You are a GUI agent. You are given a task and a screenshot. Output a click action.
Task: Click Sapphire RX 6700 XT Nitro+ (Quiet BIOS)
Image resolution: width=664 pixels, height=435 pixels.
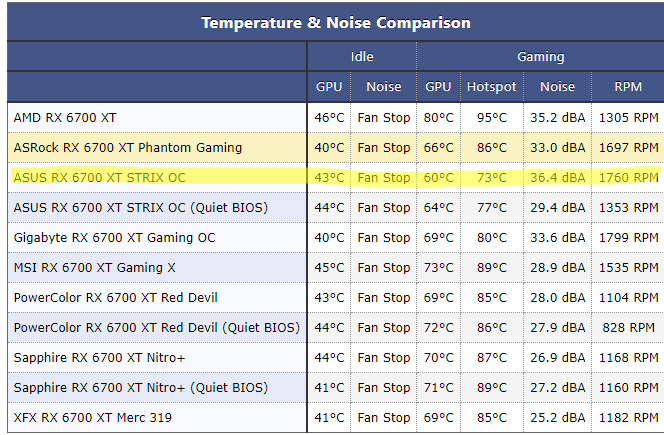click(x=140, y=387)
